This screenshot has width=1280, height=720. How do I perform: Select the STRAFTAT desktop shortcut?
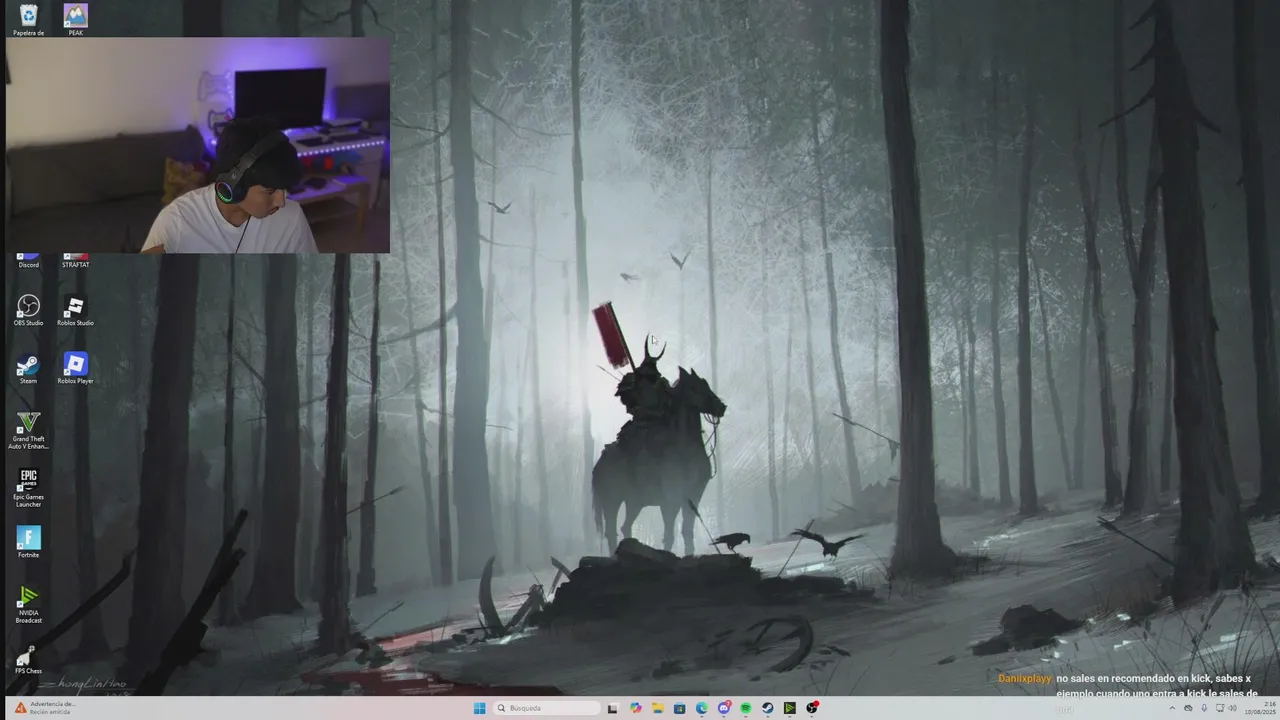click(75, 261)
